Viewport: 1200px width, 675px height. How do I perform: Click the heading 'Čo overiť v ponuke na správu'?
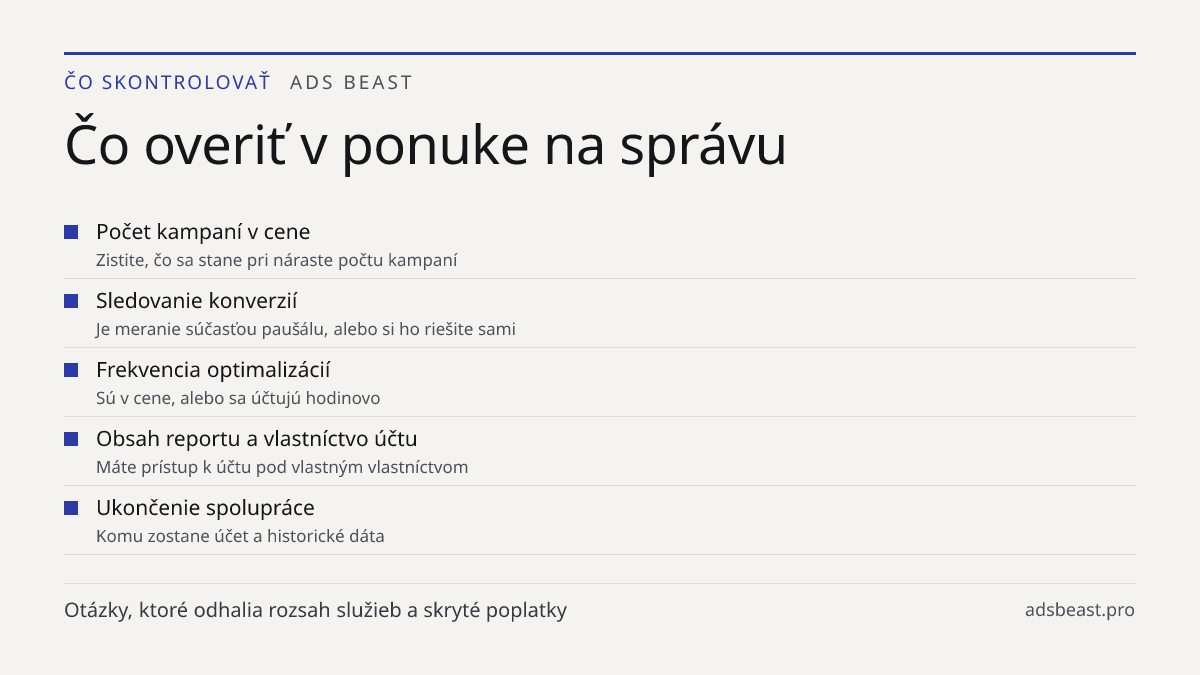point(425,145)
